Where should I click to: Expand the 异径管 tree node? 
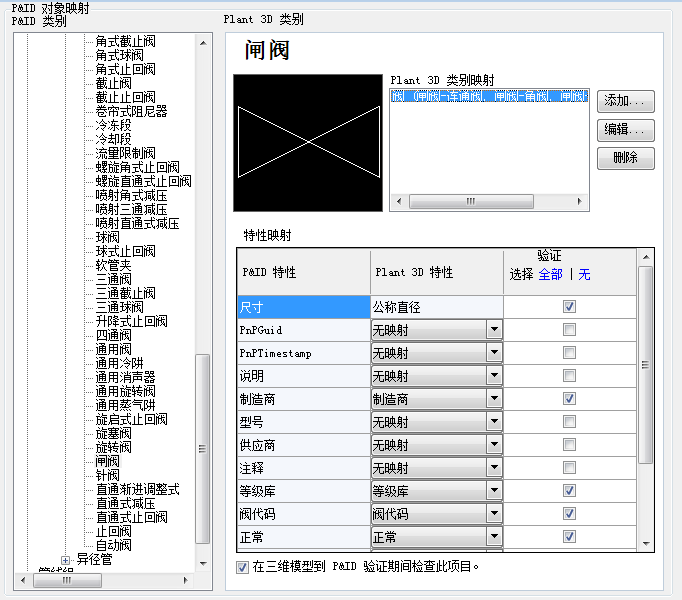click(65, 560)
